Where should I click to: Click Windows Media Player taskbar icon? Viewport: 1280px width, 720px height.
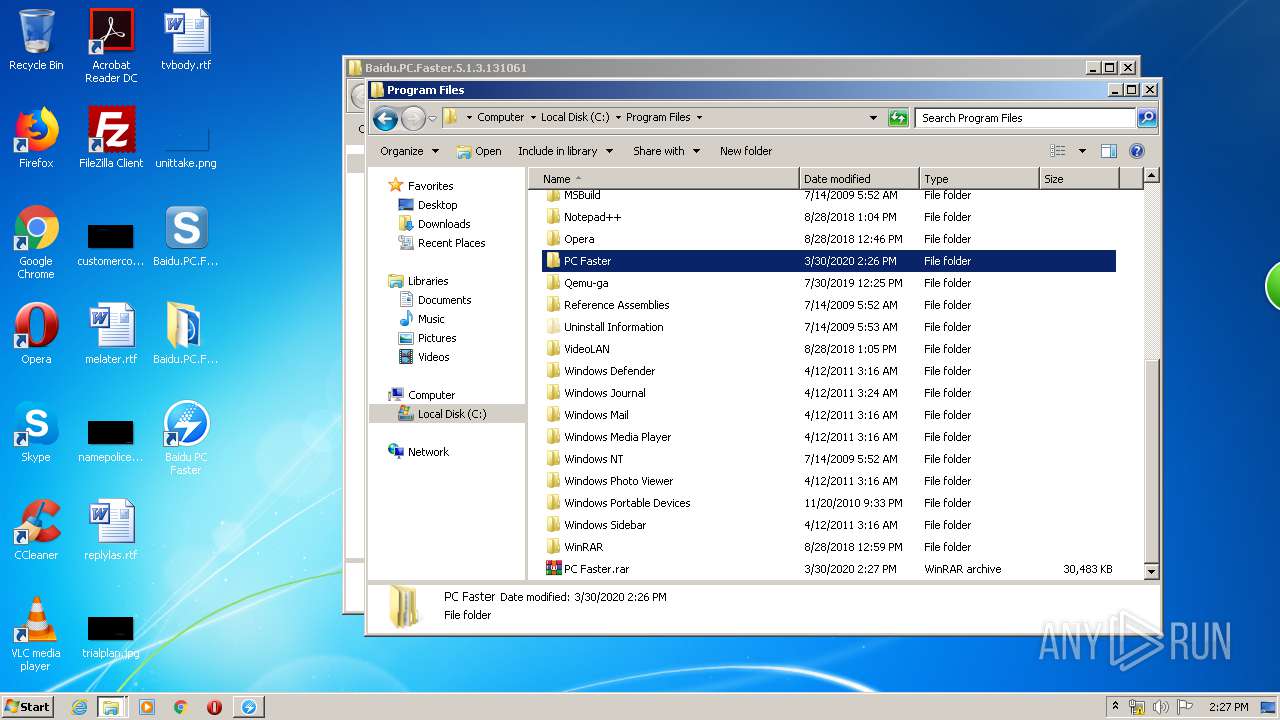tap(147, 707)
